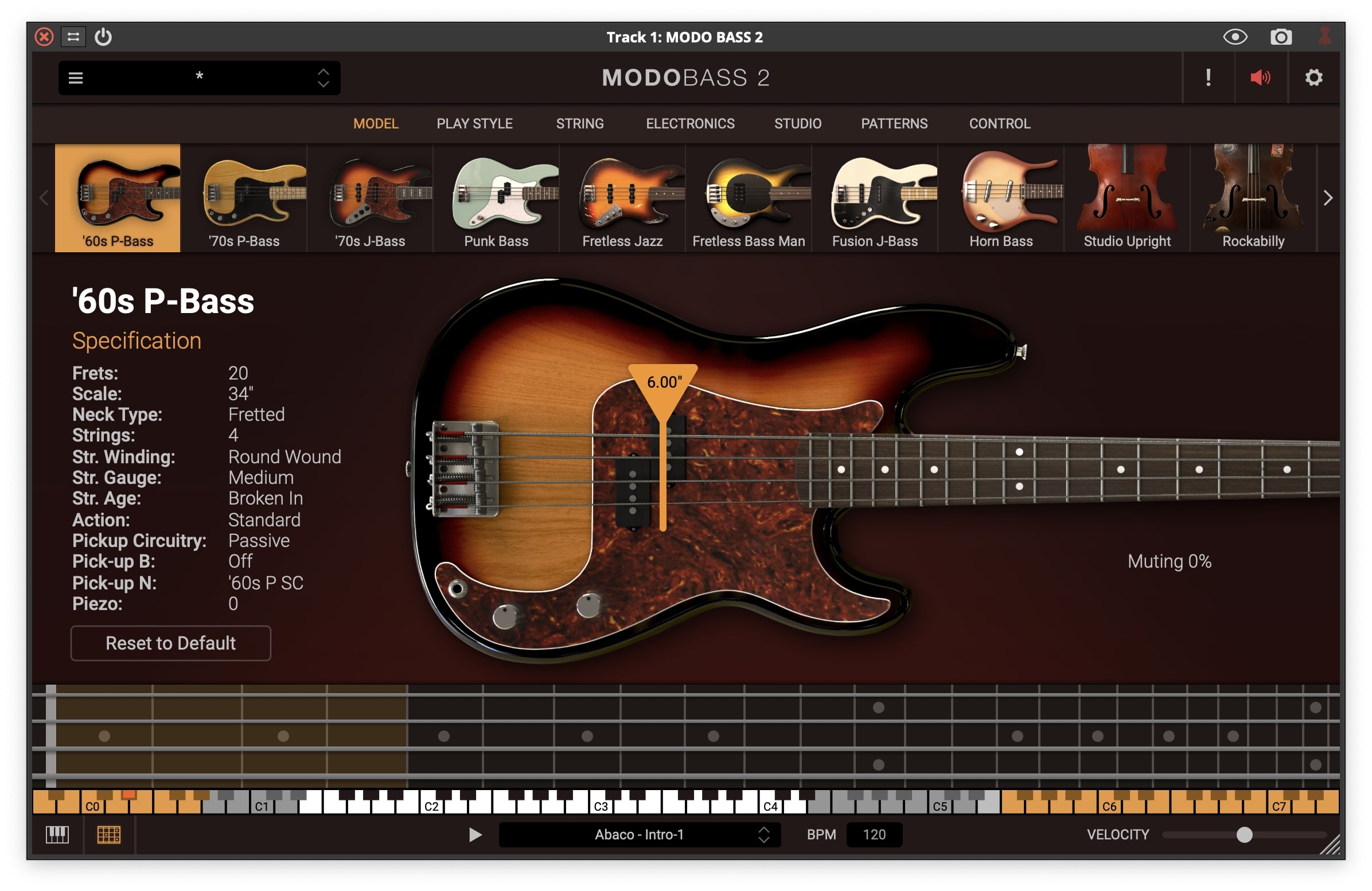
Task: Open the PLAY STYLE tab
Action: 474,123
